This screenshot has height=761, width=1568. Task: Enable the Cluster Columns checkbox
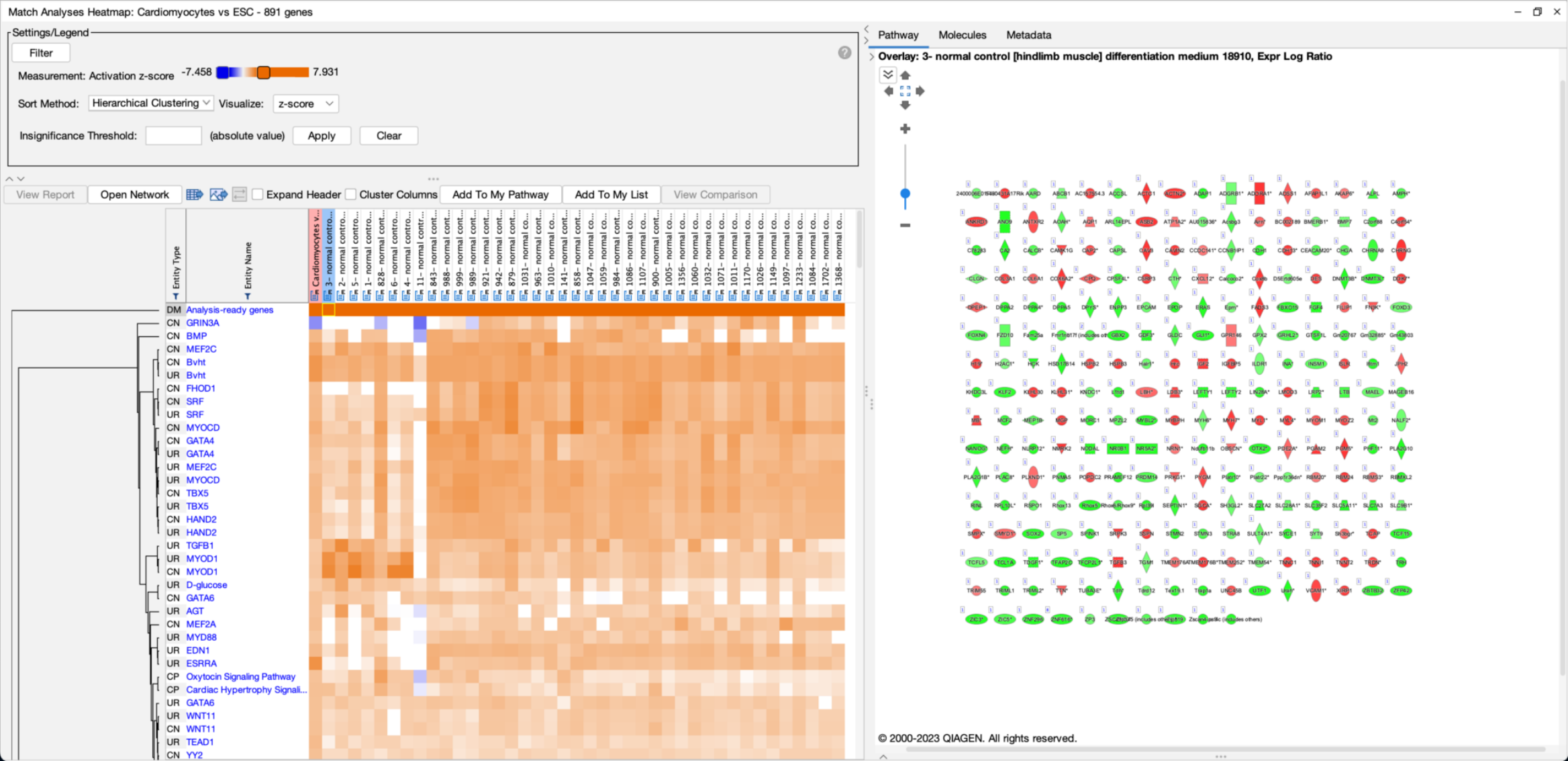(350, 194)
